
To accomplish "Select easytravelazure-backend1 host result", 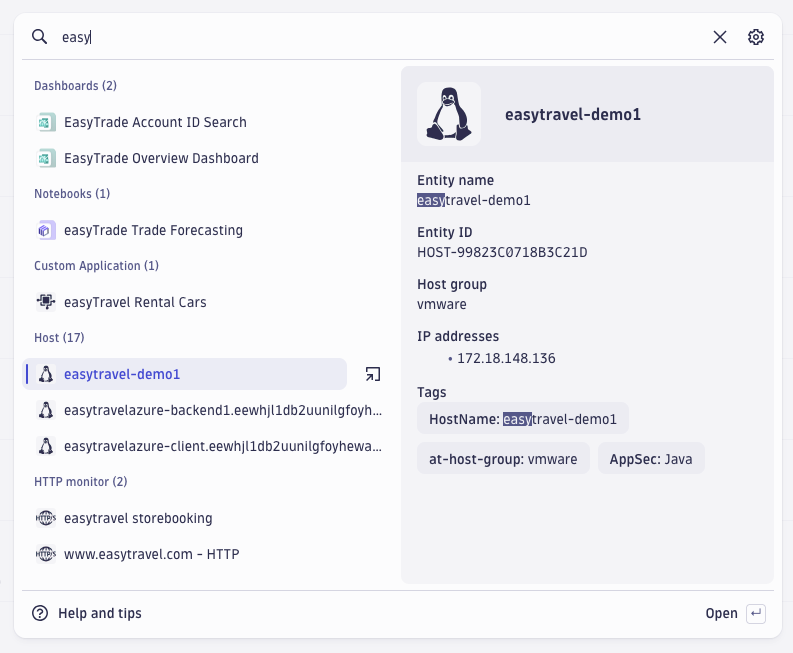I will pos(222,410).
